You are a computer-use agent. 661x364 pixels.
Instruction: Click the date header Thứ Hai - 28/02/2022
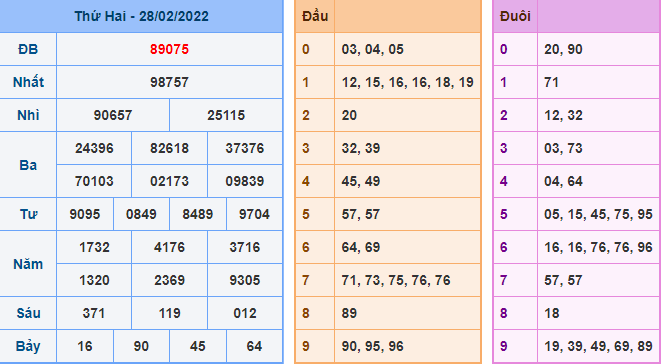coord(141,16)
